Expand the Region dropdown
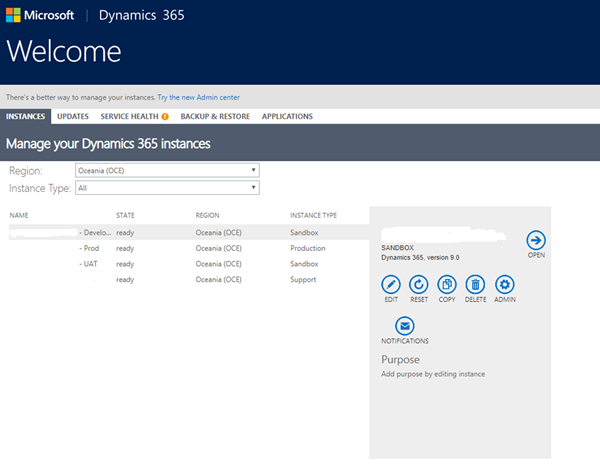Image resolution: width=600 pixels, height=472 pixels. tap(168, 170)
